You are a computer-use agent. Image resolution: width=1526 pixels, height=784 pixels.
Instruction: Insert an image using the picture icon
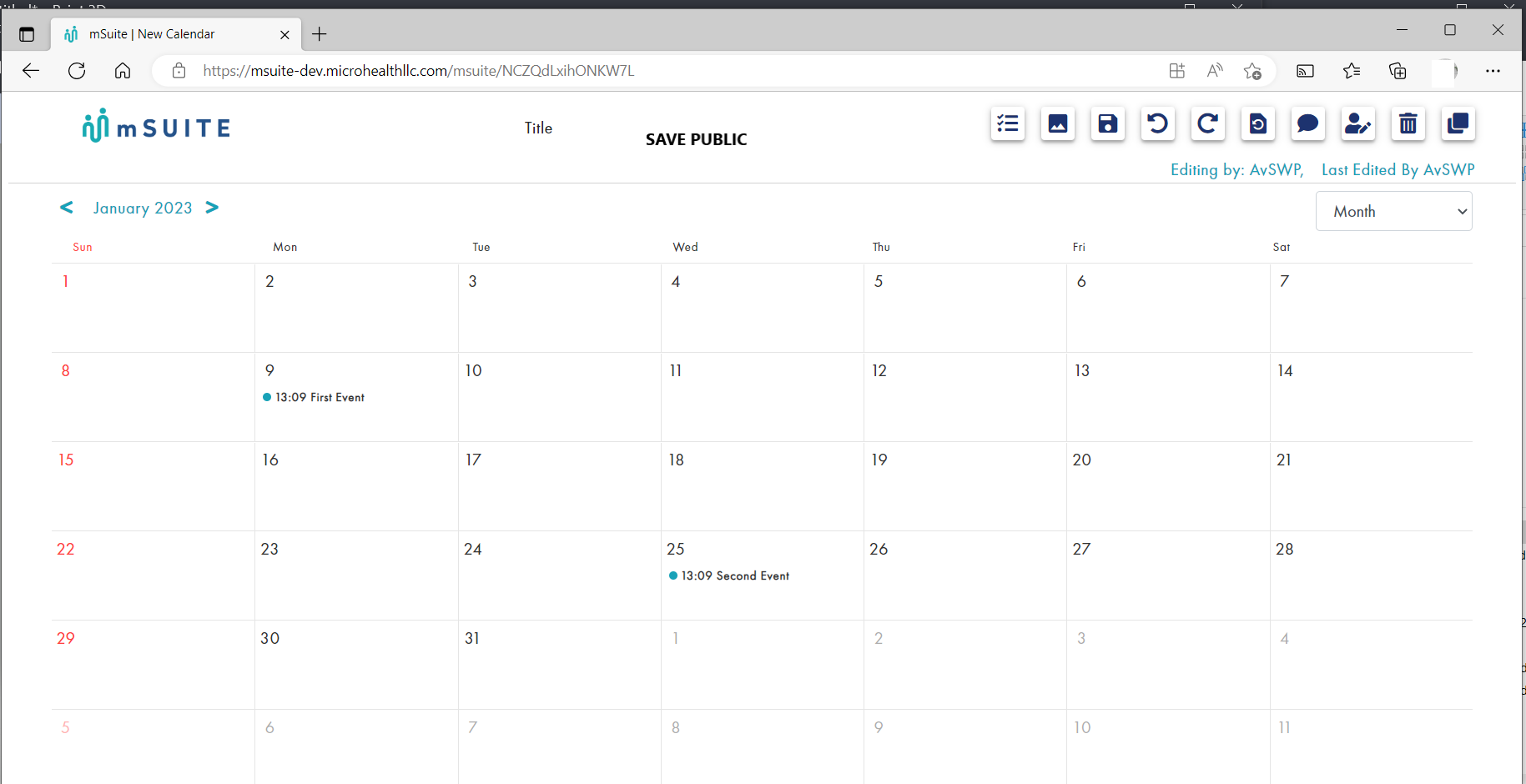click(1057, 123)
